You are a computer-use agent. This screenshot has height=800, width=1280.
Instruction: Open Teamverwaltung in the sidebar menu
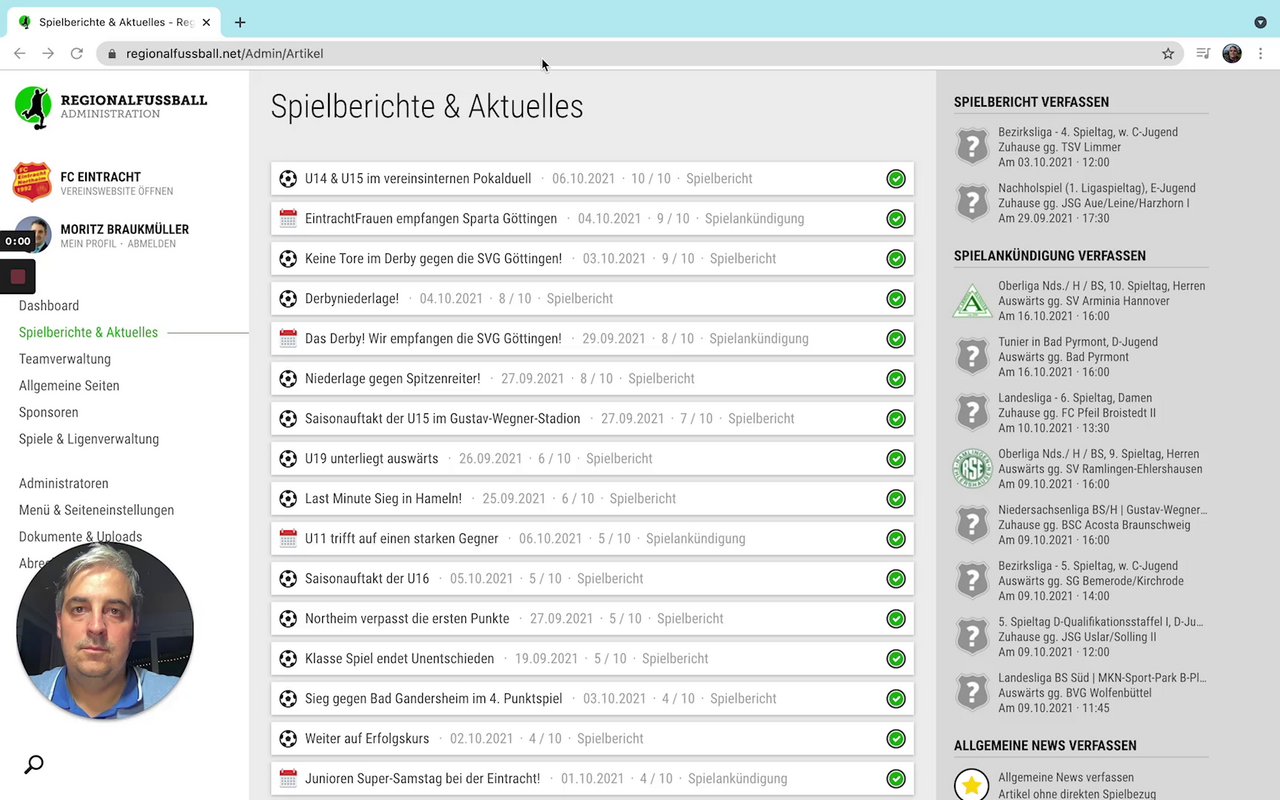(65, 359)
